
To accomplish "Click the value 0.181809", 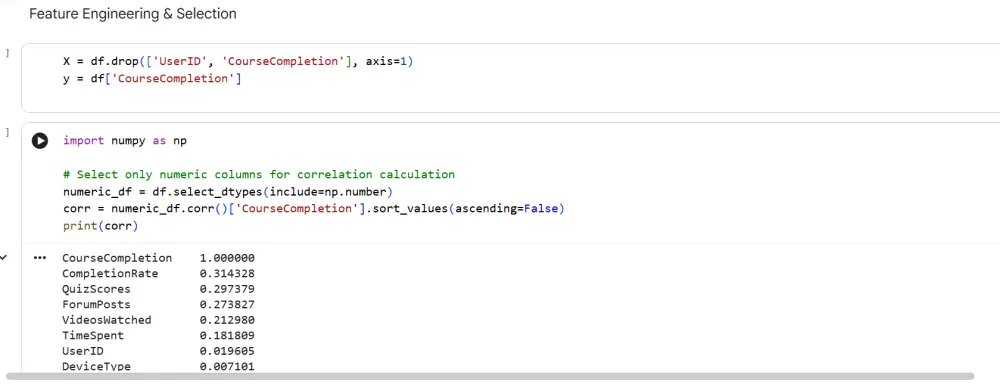I will 227,336.
